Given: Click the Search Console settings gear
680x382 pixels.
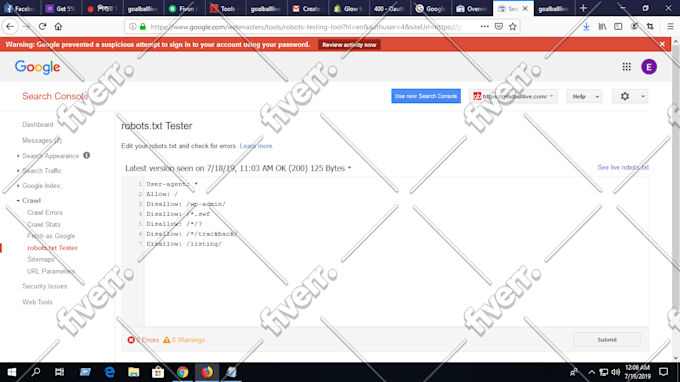Looking at the screenshot, I should point(624,96).
